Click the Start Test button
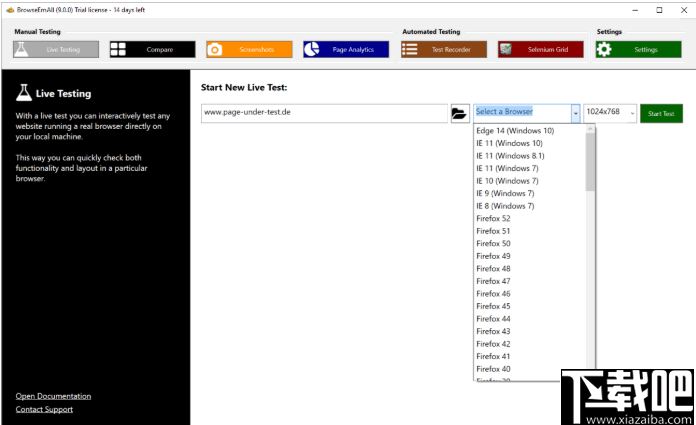Screen dimensions: 696x425 [661, 114]
